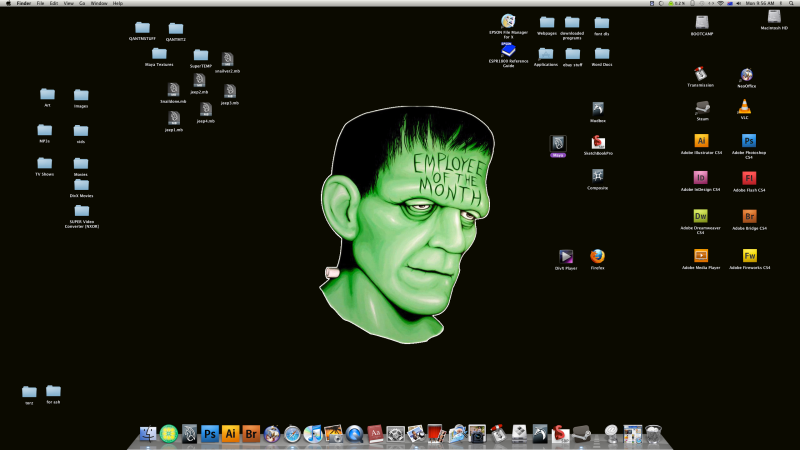This screenshot has height=450, width=800.
Task: Select the SUPER Video Converter folder
Action: click(82, 211)
